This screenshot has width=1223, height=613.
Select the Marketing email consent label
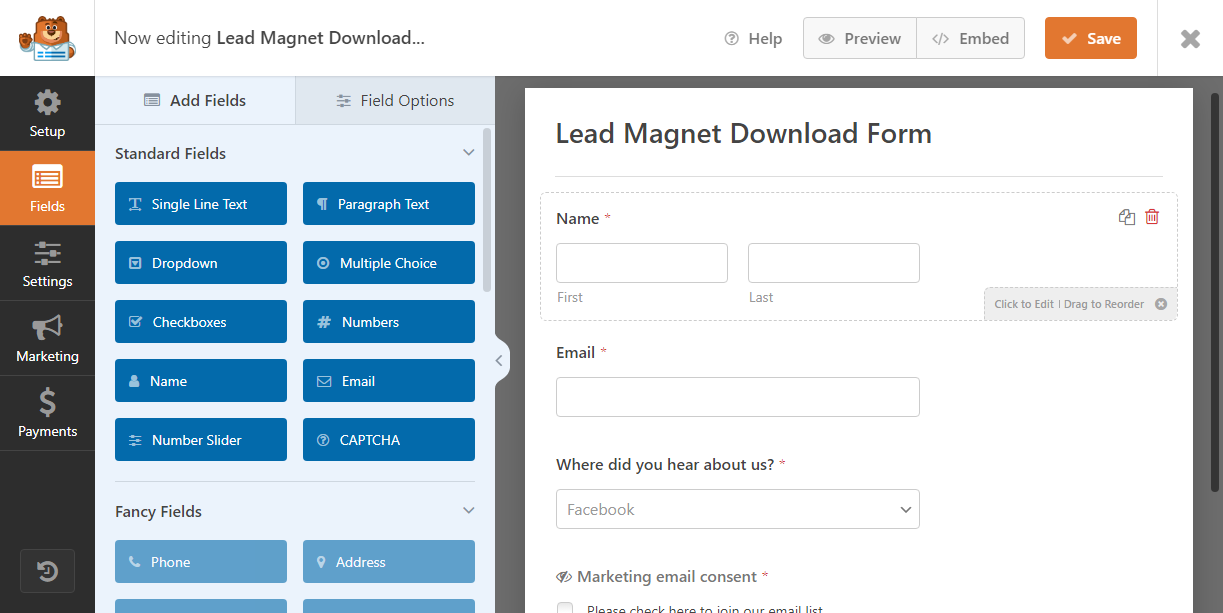[x=667, y=576]
